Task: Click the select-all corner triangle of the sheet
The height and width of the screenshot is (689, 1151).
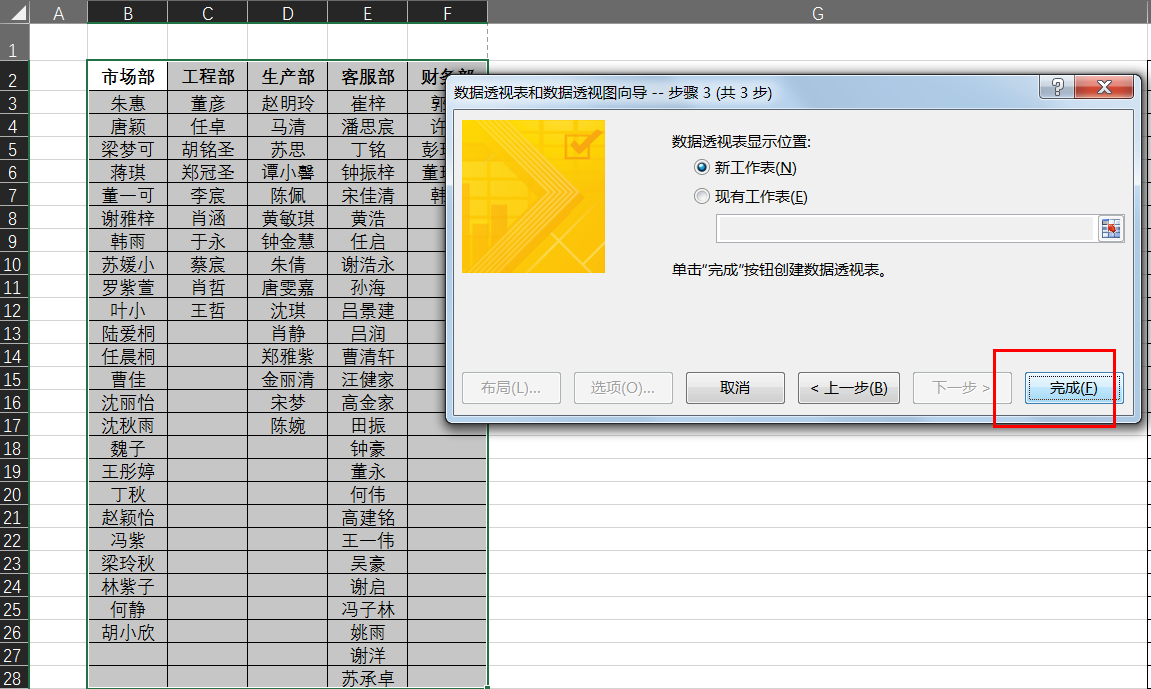Action: pyautogui.click(x=14, y=12)
